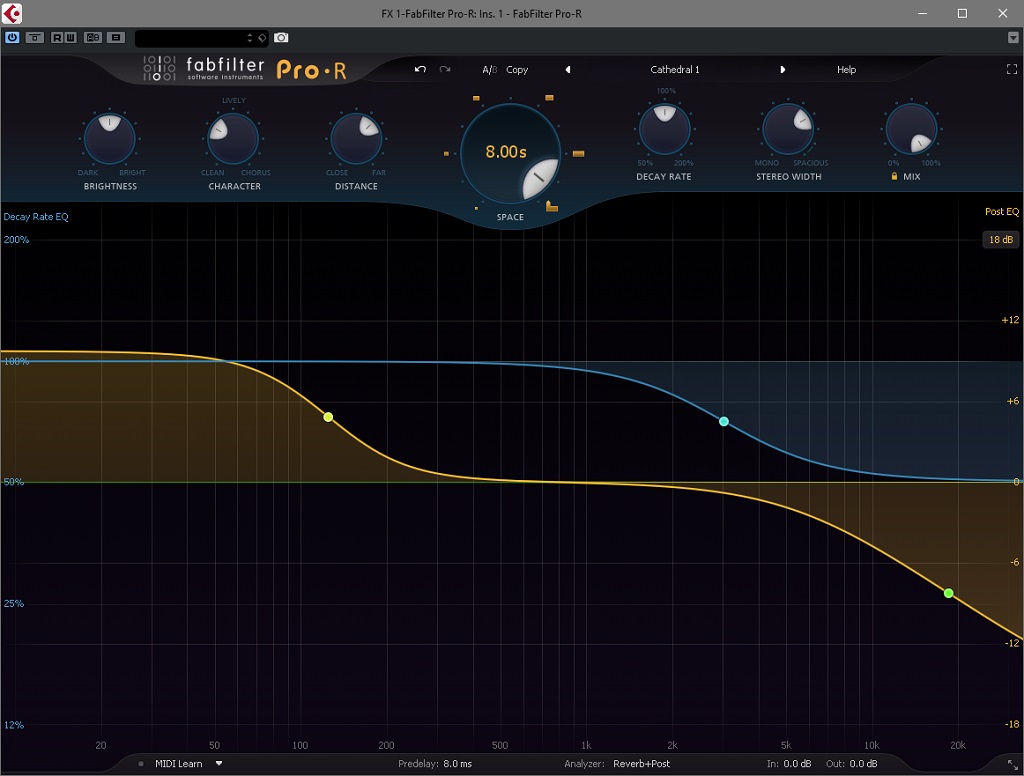The height and width of the screenshot is (776, 1024).
Task: Select the small room marker left of Space knob
Action: click(446, 154)
